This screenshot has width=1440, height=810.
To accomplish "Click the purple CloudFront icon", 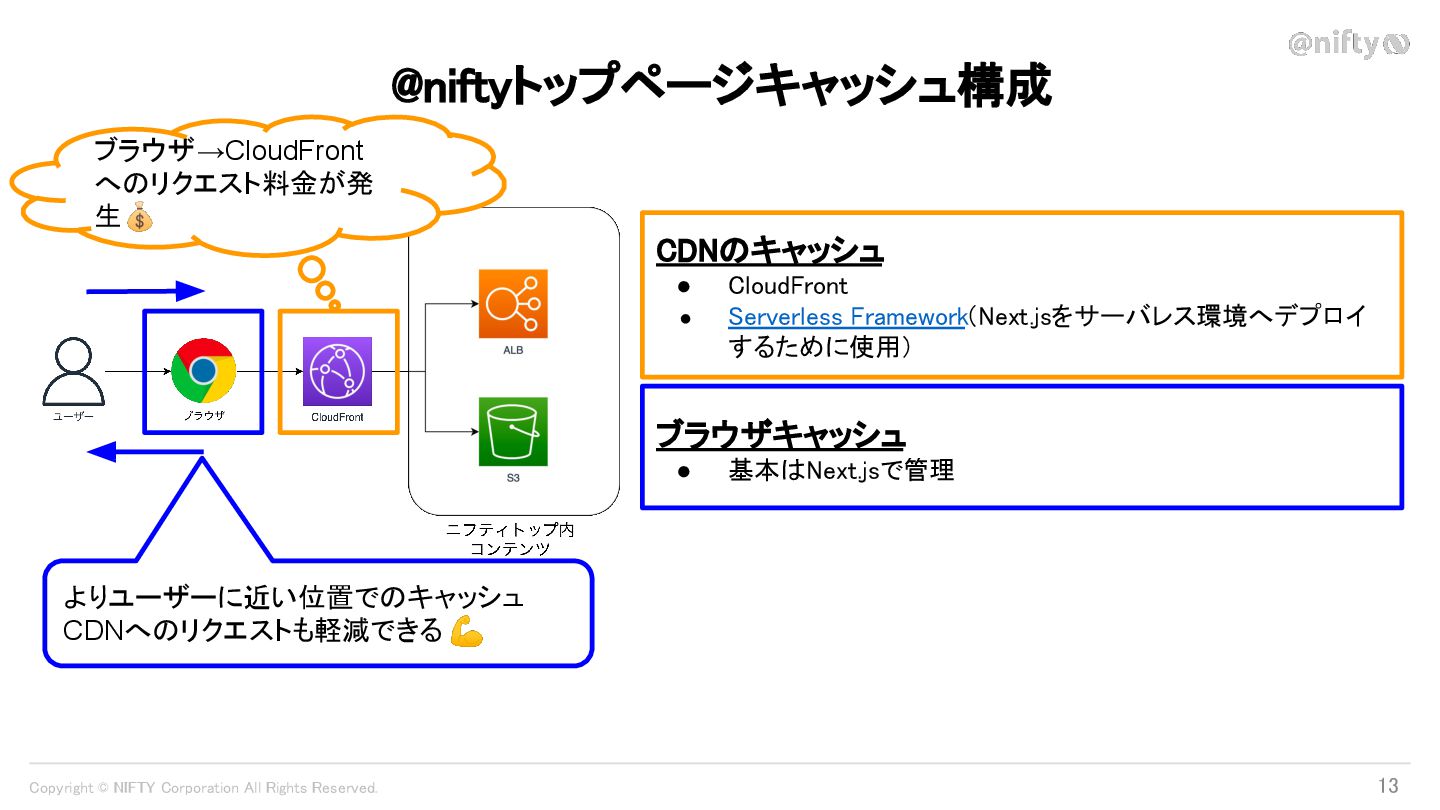I will (337, 371).
